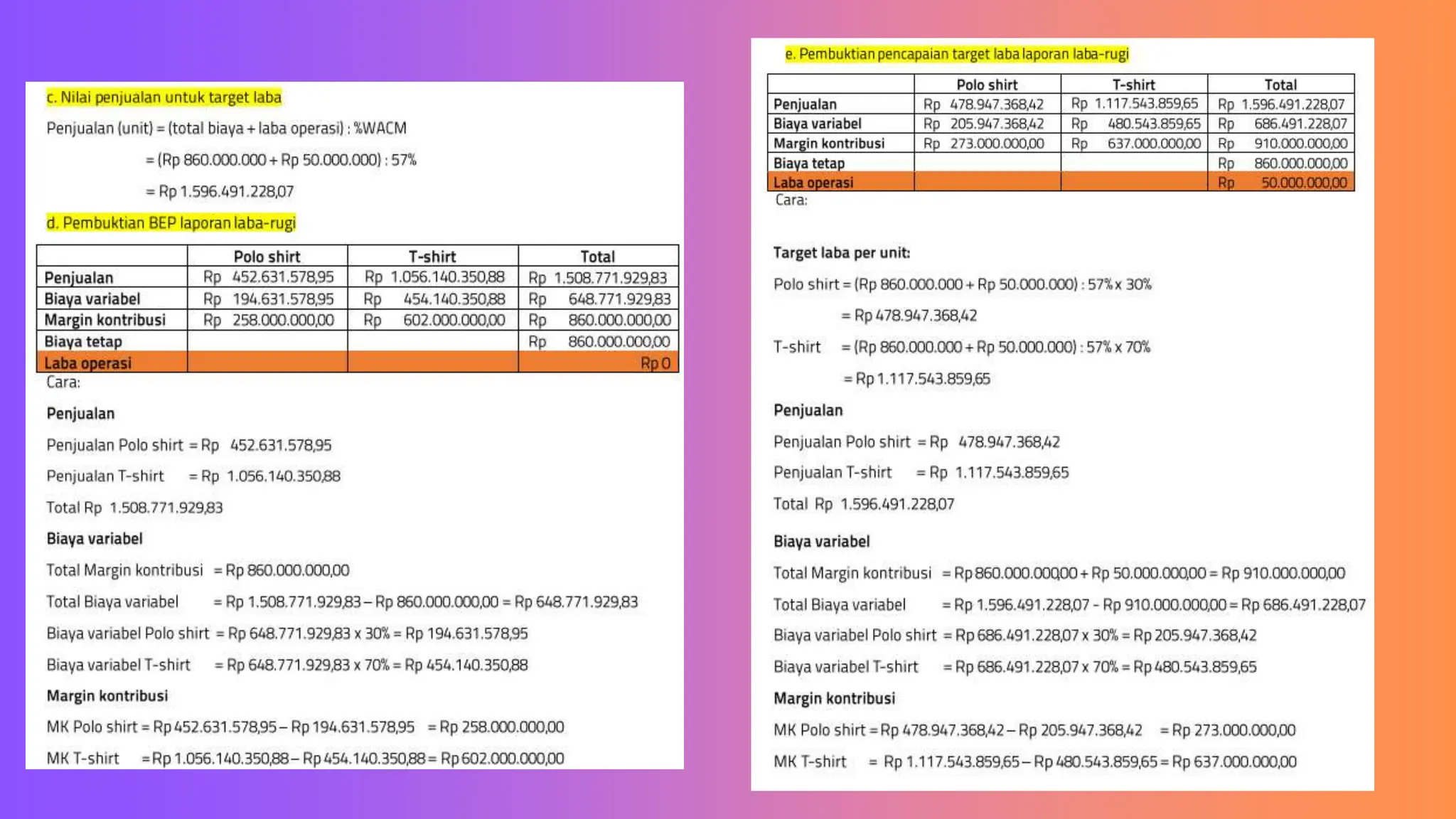
Task: Click the 'Cara:' label below the right table
Action: (791, 200)
